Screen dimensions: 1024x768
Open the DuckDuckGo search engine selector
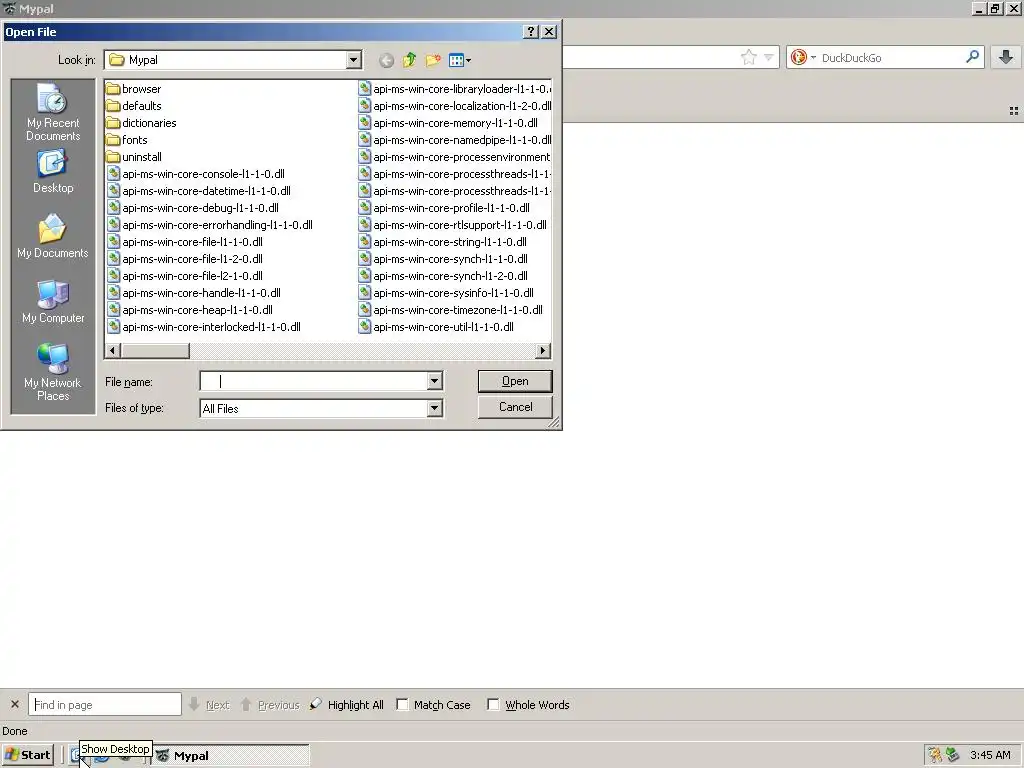(x=803, y=57)
